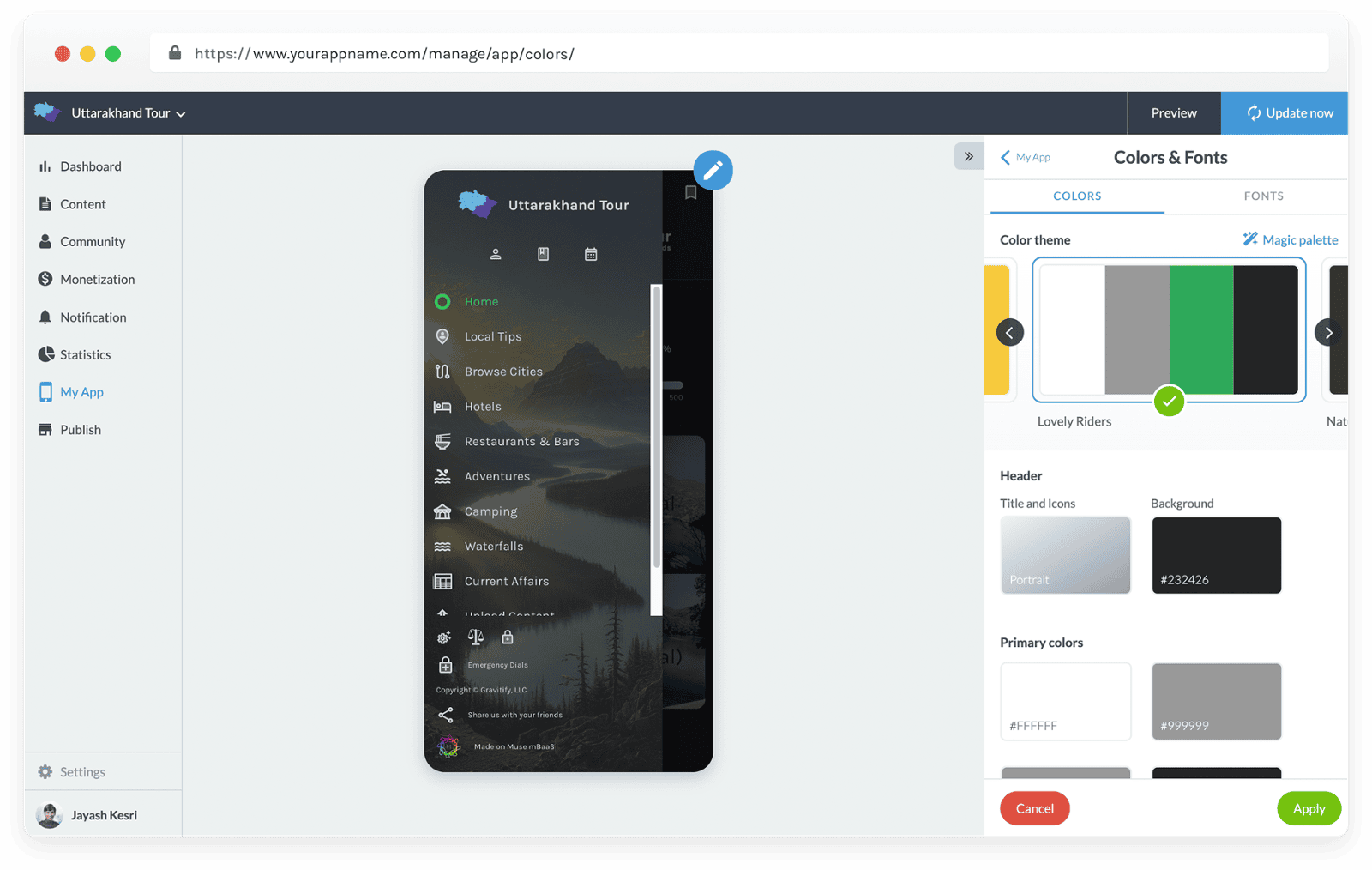The image size is (1372, 870).
Task: Select the Home item in phone menu
Action: click(x=481, y=302)
